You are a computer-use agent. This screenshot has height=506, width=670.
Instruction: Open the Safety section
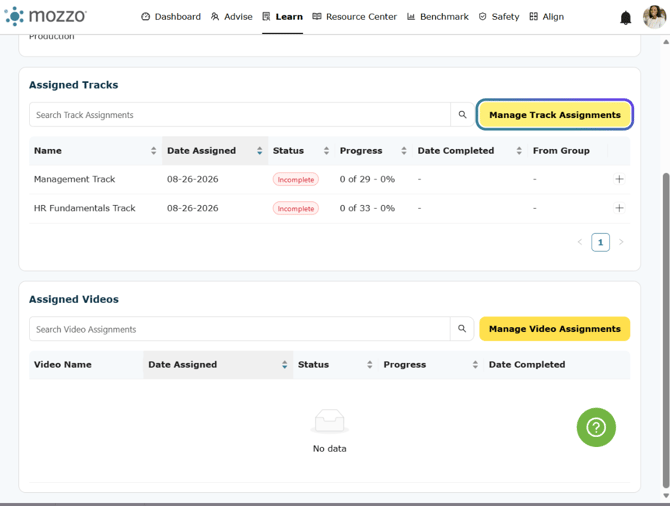pyautogui.click(x=499, y=17)
